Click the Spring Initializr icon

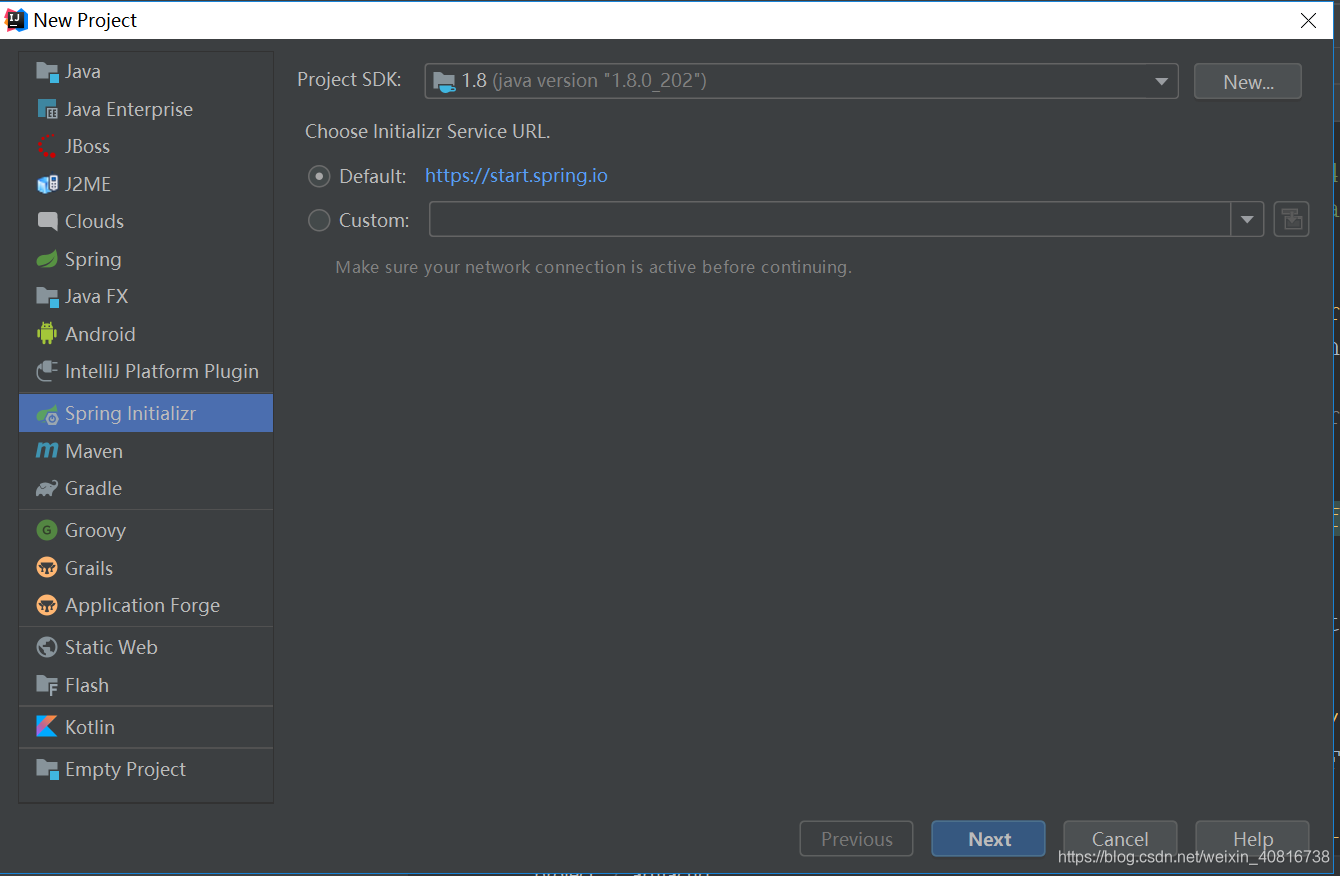click(47, 413)
